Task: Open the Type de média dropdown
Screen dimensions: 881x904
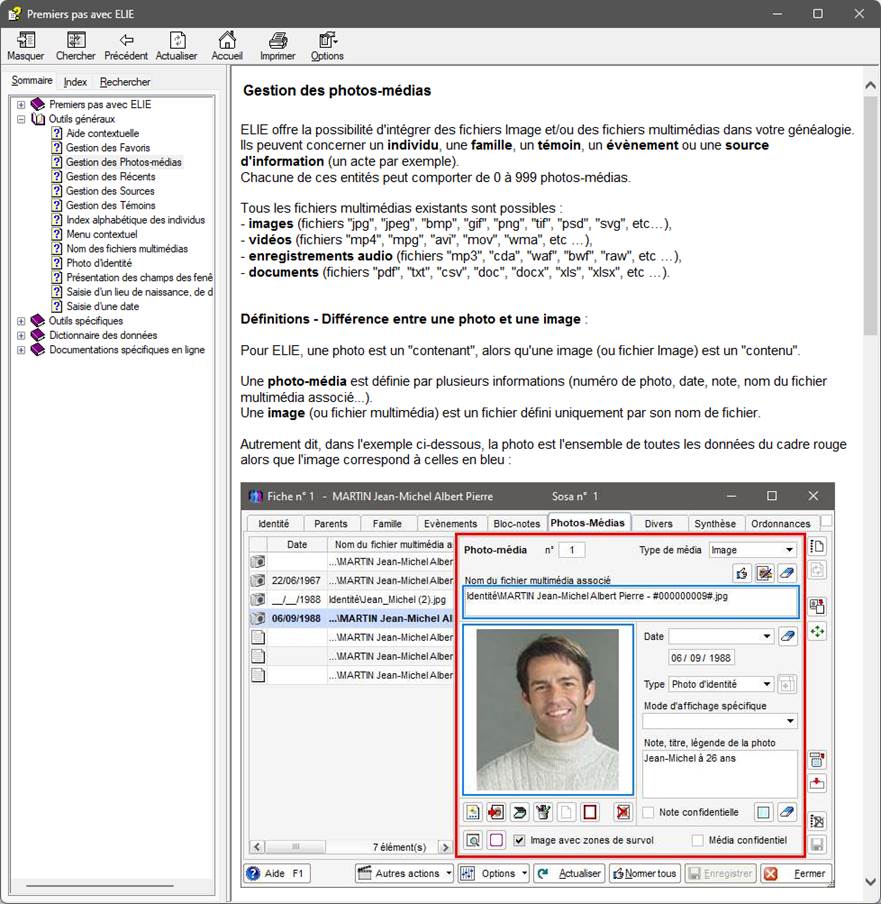Action: [x=752, y=550]
